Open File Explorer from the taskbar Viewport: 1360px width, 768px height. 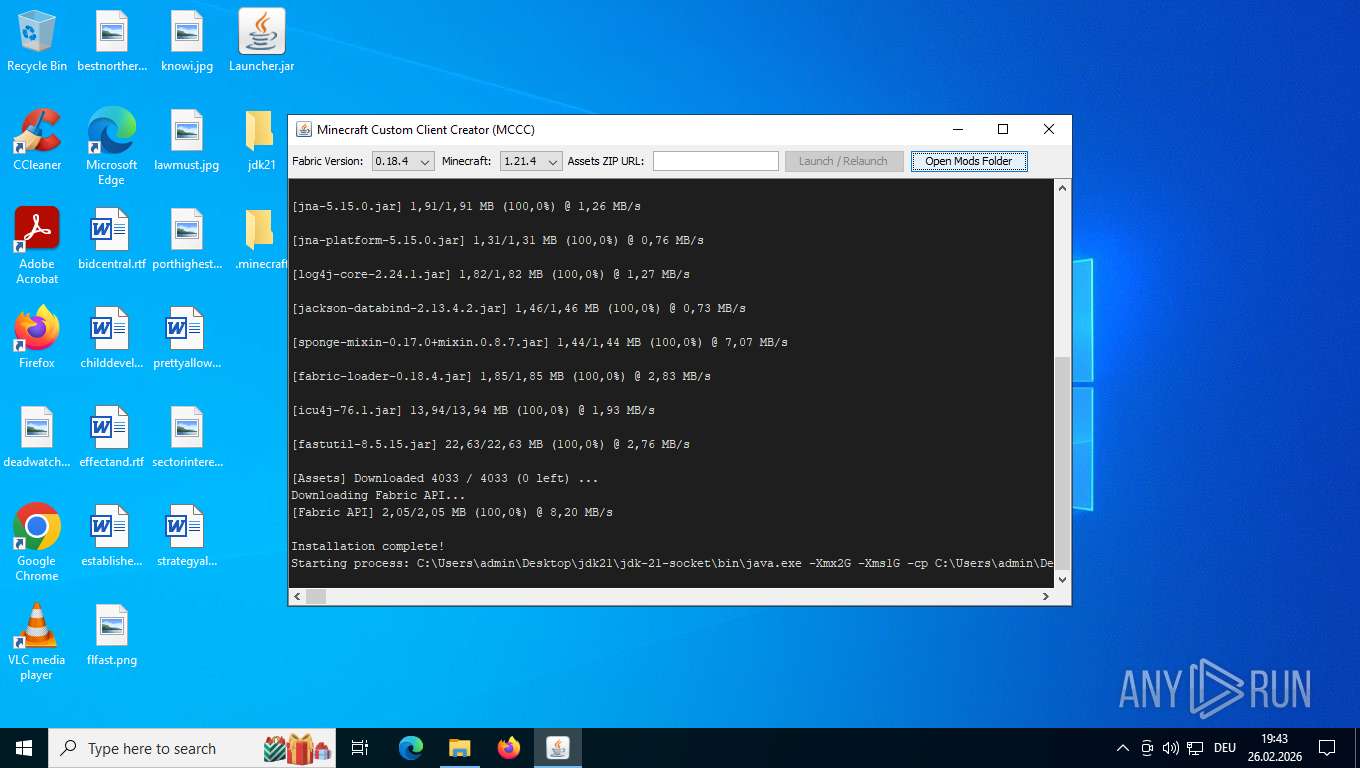pyautogui.click(x=460, y=748)
